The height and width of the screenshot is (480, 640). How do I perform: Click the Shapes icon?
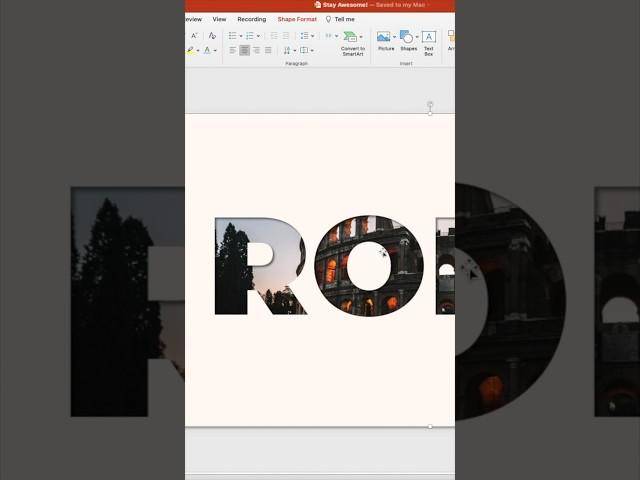pos(406,37)
